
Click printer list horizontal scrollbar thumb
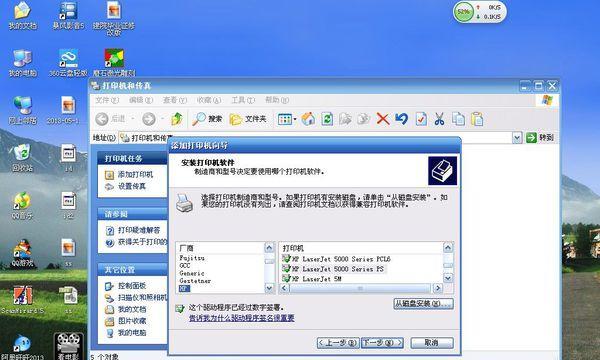click(360, 288)
